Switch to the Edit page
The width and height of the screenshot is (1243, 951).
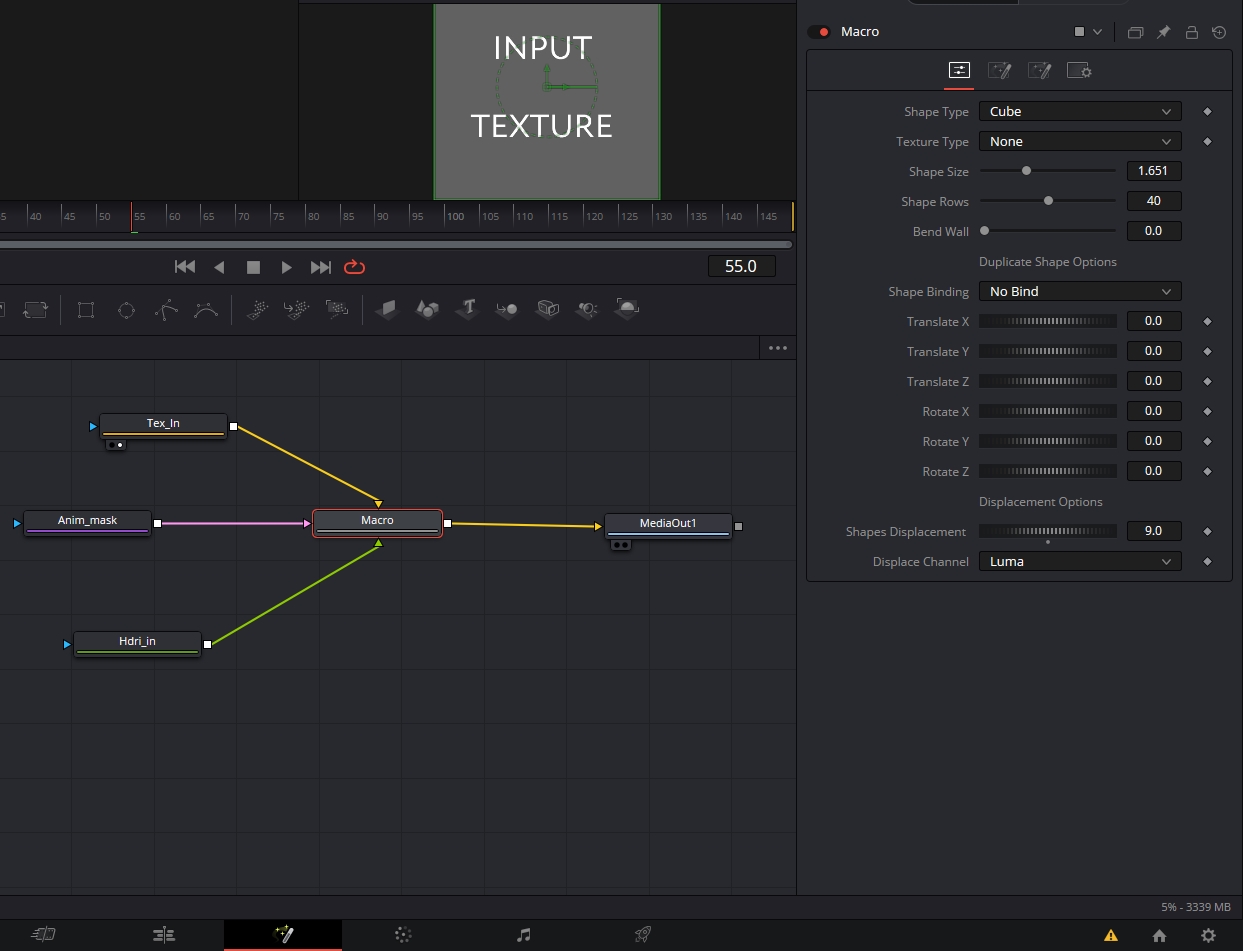[x=163, y=935]
